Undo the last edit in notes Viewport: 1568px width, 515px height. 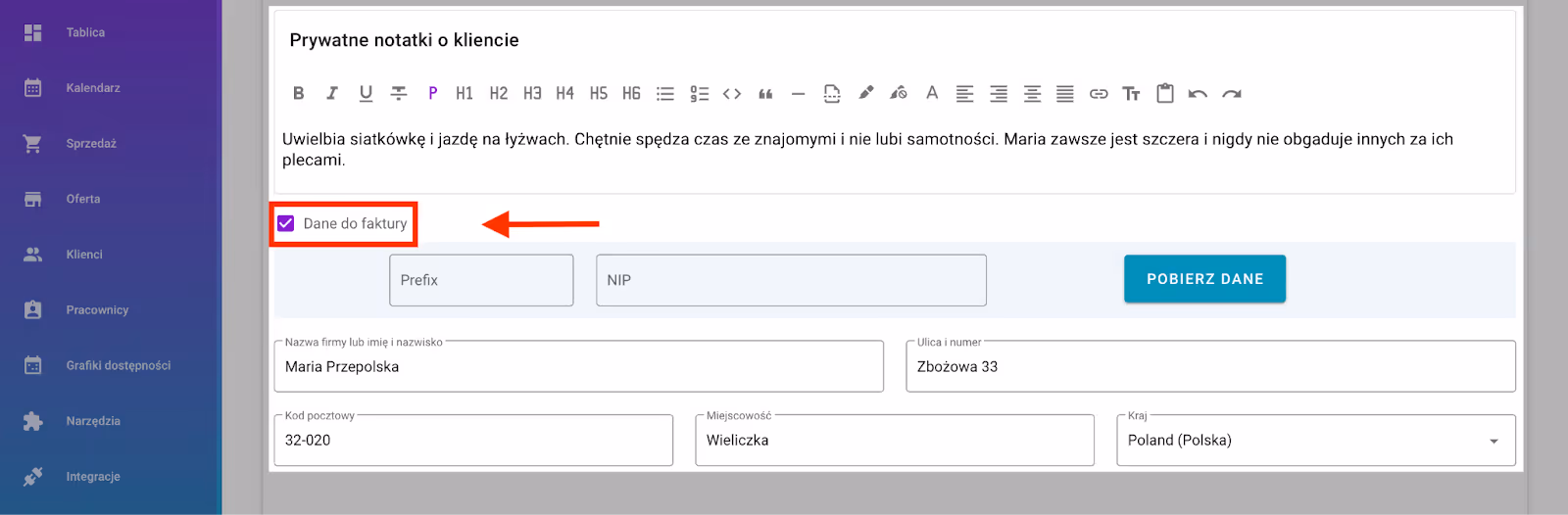coord(1198,94)
